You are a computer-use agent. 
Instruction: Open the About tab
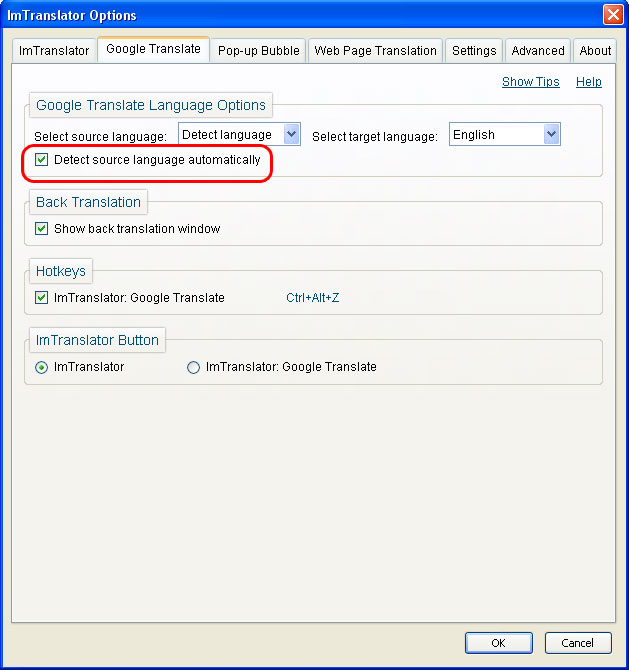pyautogui.click(x=595, y=51)
